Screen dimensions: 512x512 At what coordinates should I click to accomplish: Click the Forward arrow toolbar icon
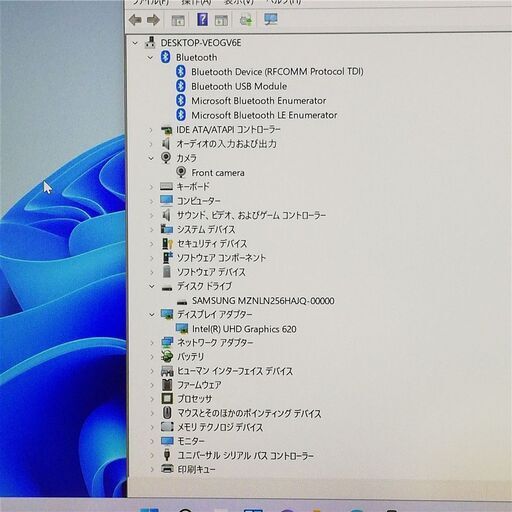pos(153,20)
